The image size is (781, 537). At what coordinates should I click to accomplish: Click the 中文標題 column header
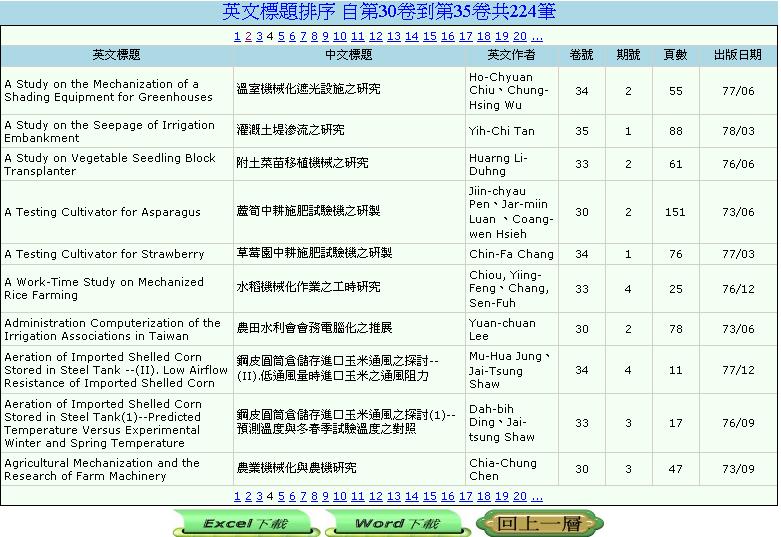[x=349, y=55]
